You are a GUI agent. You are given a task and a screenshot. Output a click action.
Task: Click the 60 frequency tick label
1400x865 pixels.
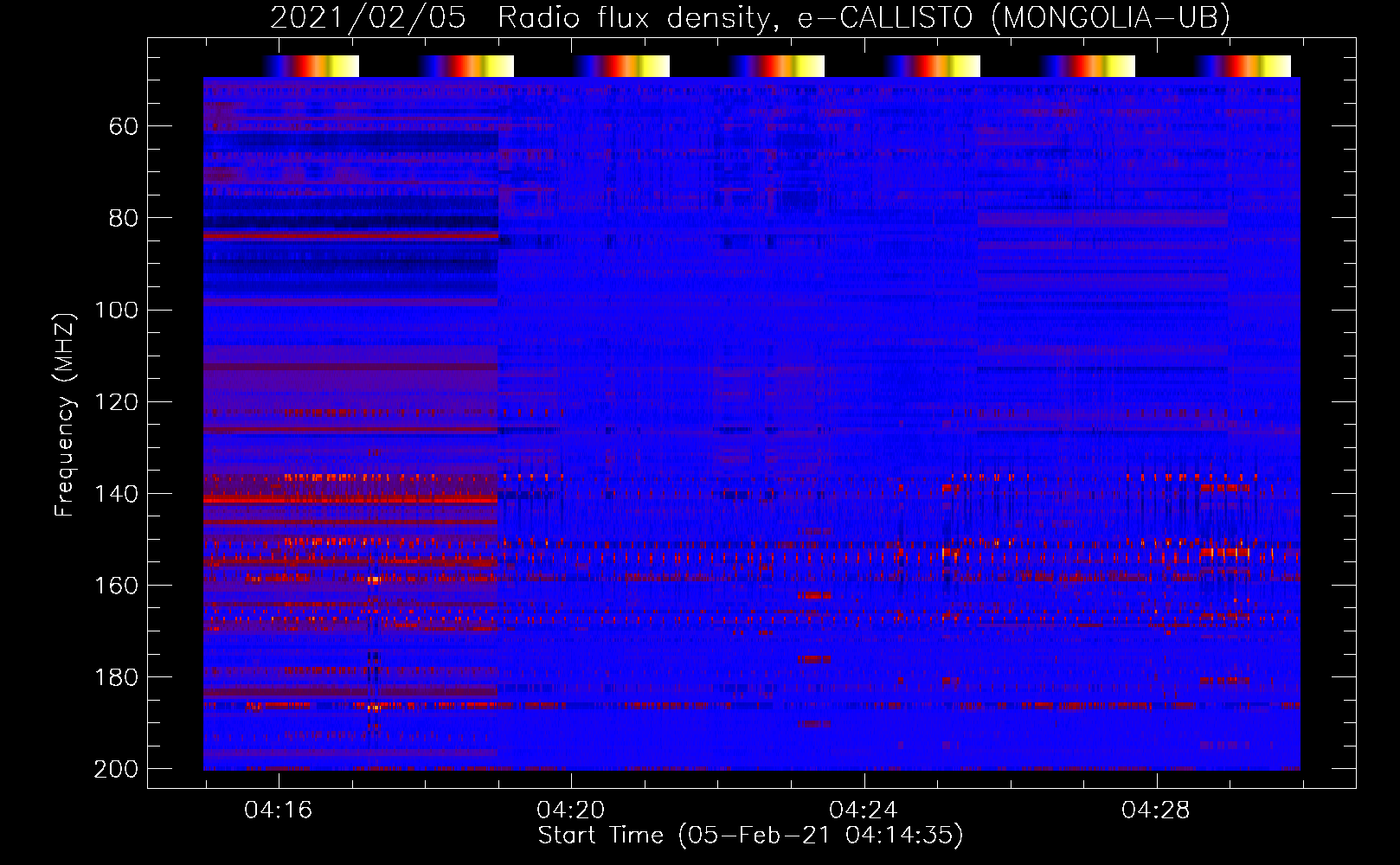click(x=124, y=127)
